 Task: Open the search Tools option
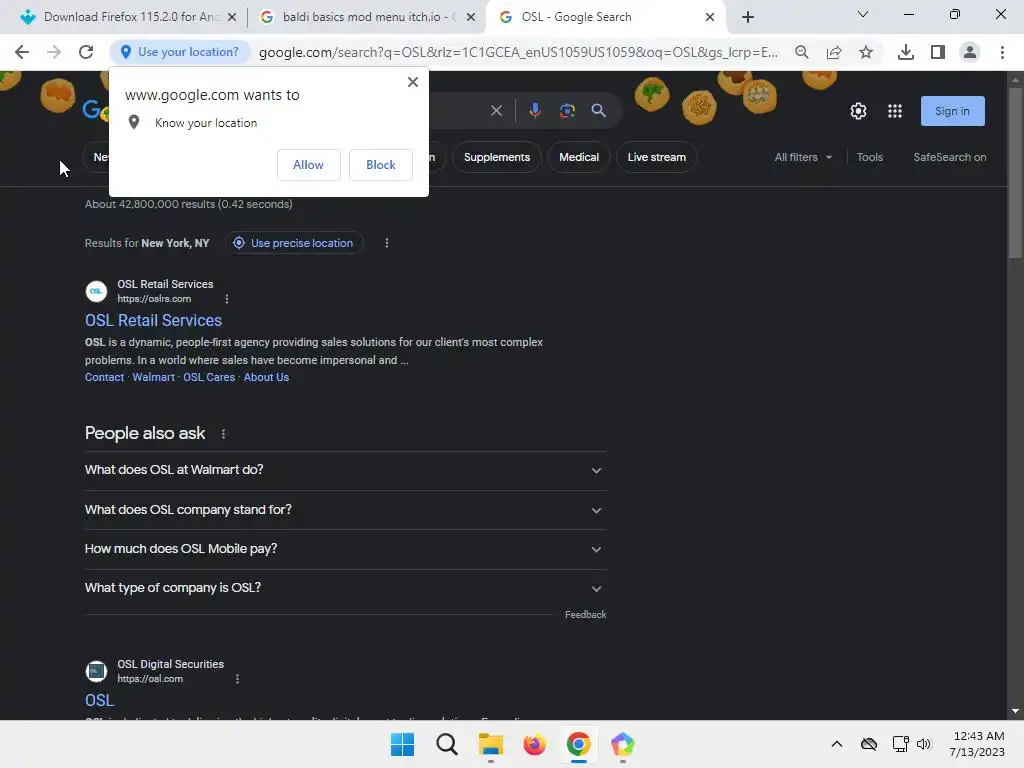click(869, 157)
